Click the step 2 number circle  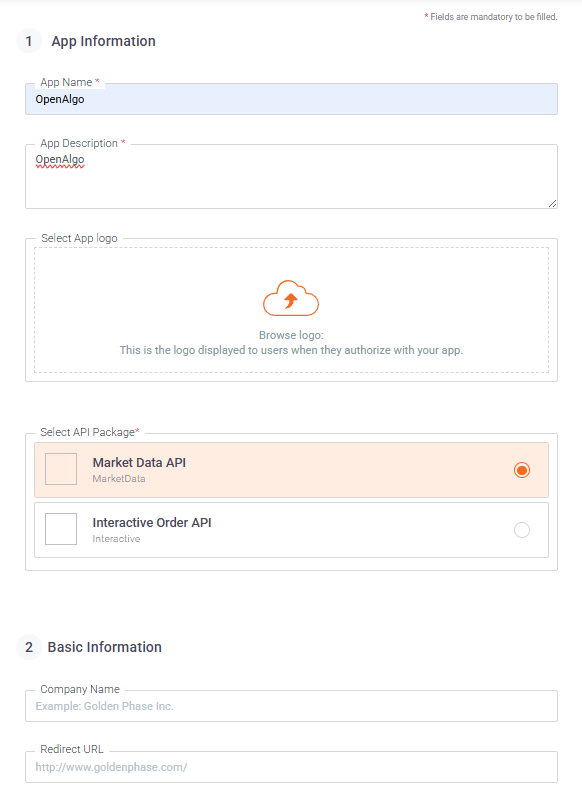coord(29,647)
